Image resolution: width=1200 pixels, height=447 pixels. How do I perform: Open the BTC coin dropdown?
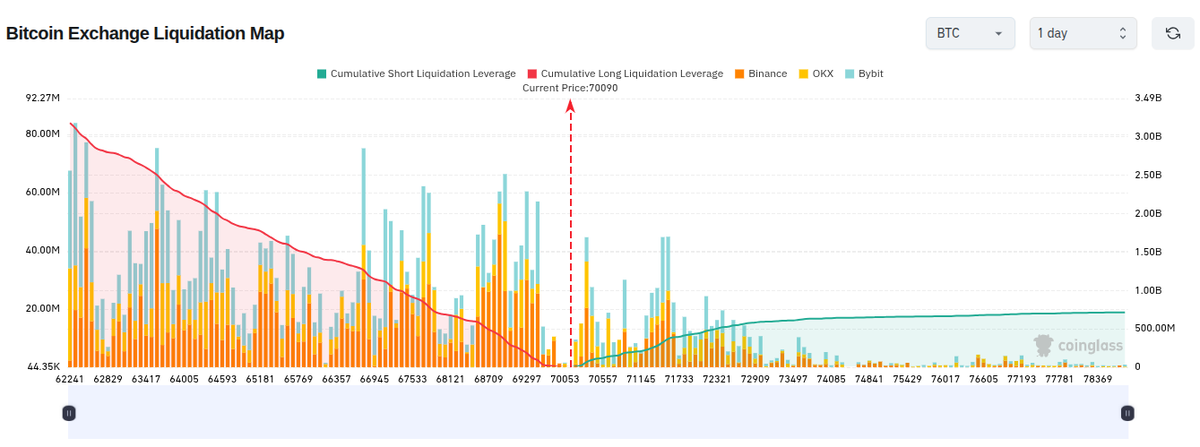970,33
